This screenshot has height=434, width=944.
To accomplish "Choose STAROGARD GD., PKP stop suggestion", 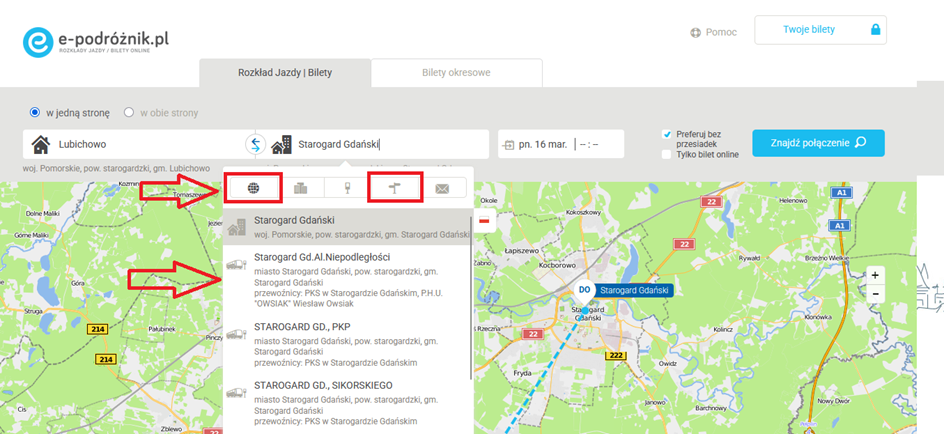I will (x=346, y=344).
